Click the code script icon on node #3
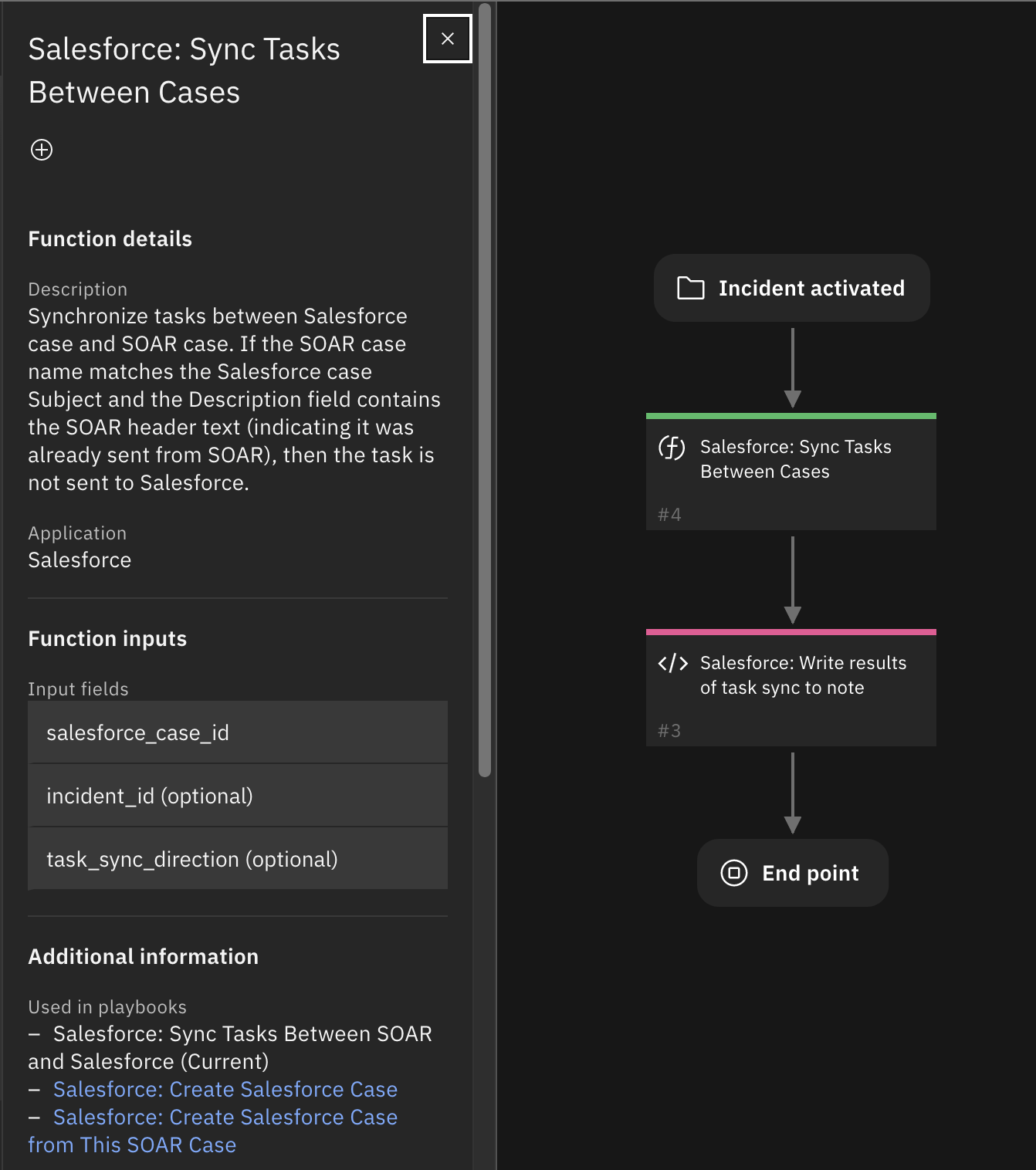Screen dimensions: 1036x1170 pos(672,663)
